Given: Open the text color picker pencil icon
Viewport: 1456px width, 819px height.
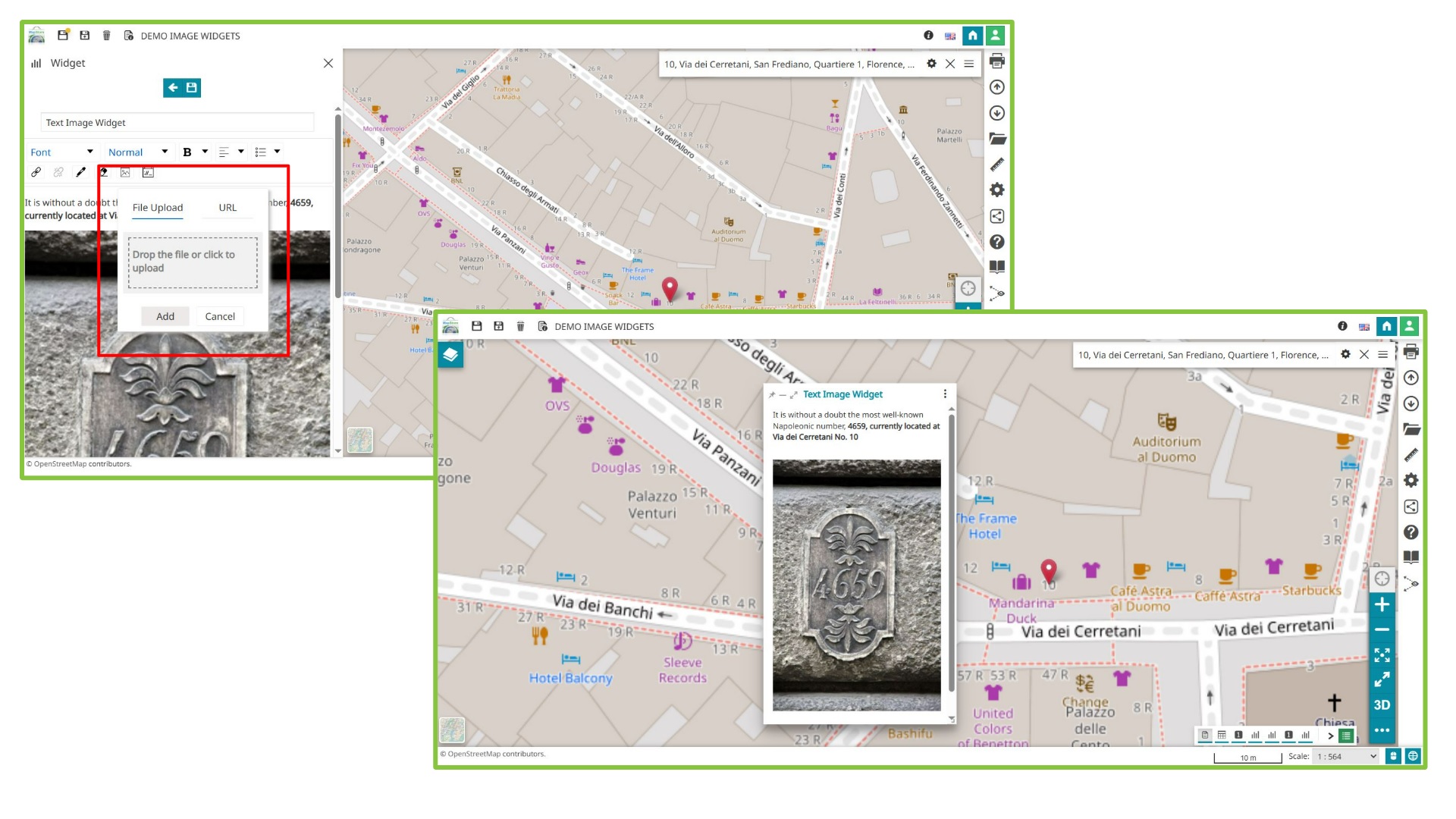Looking at the screenshot, I should pyautogui.click(x=80, y=172).
